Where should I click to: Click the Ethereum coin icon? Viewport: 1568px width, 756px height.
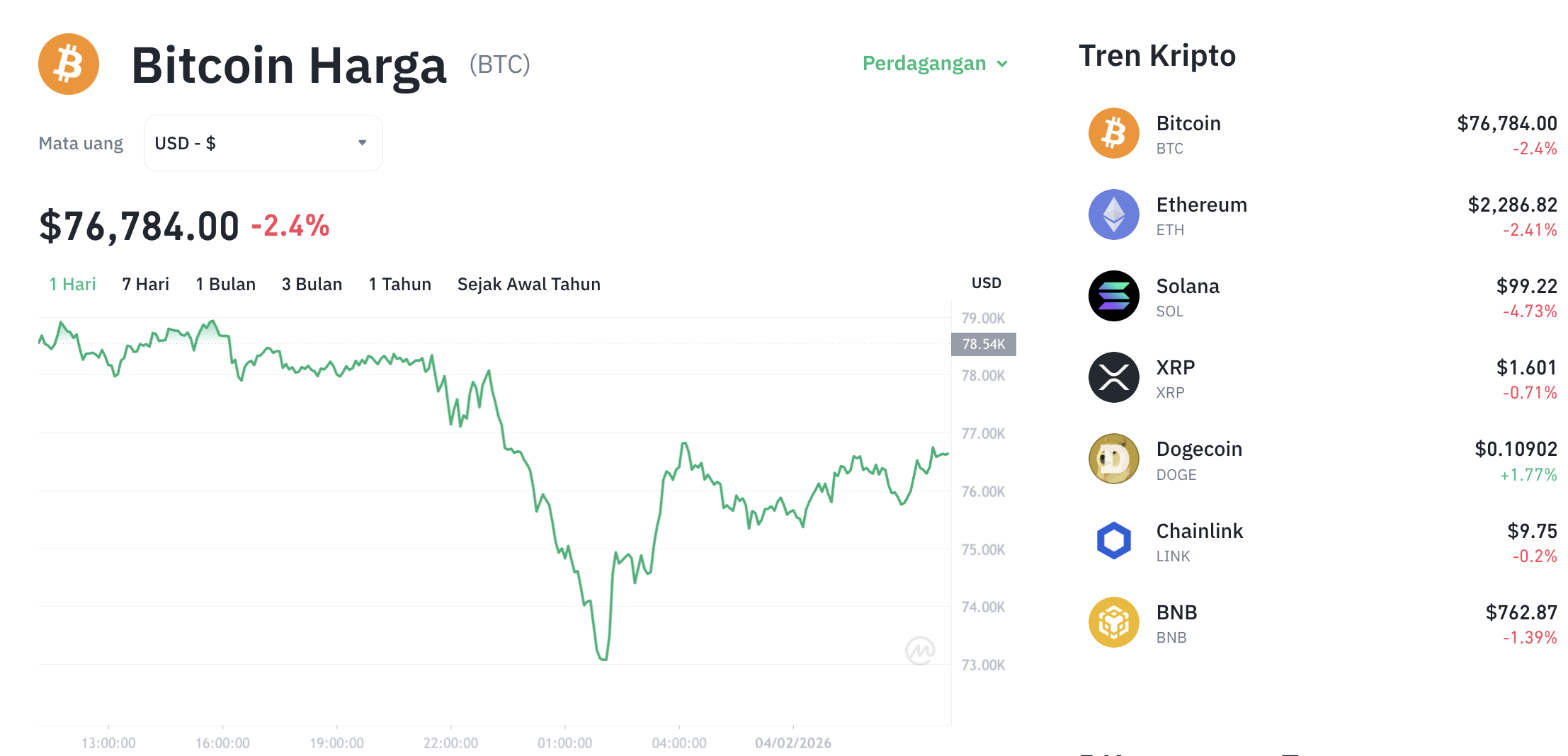coord(1113,214)
